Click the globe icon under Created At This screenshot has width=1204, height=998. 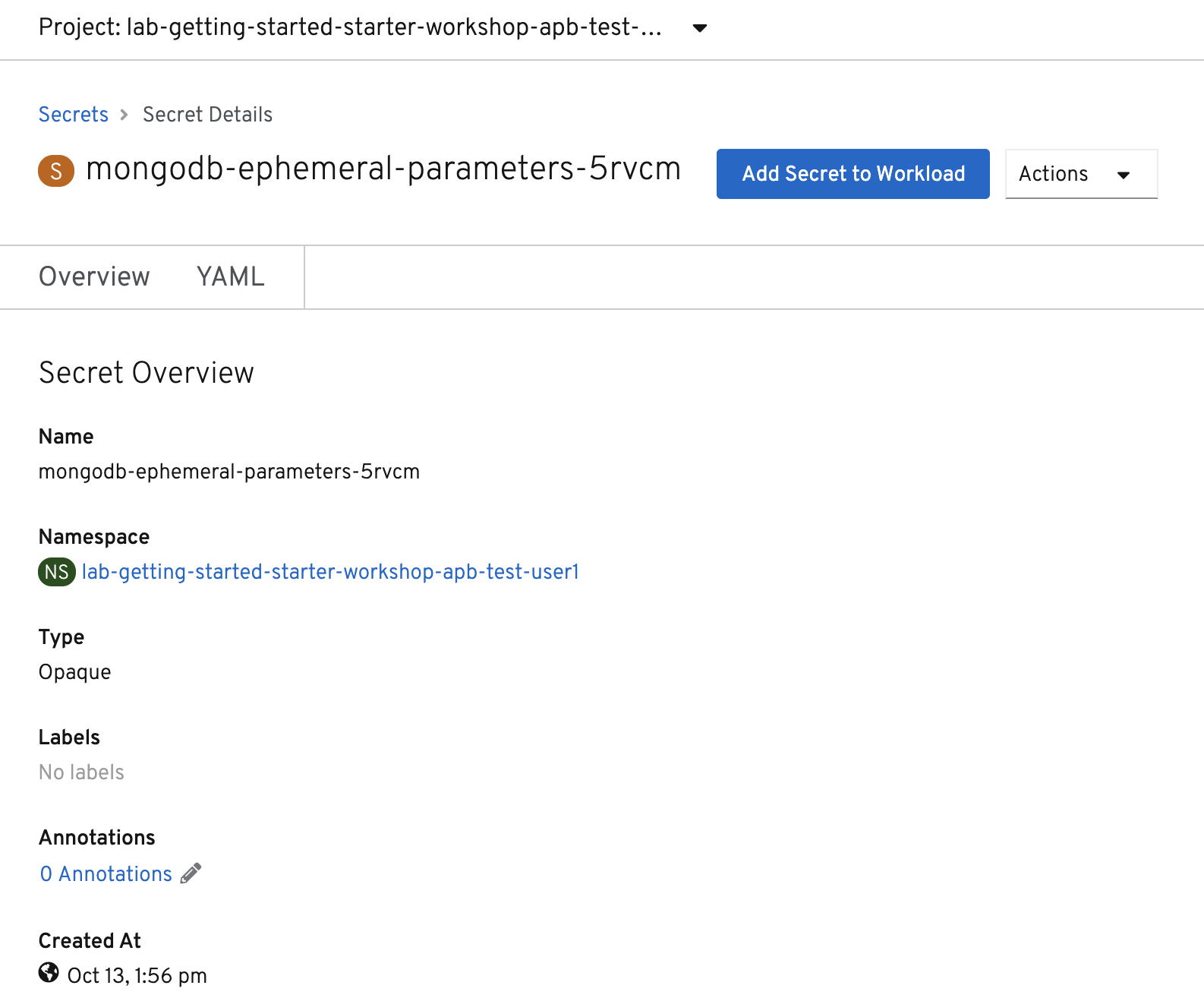49,973
